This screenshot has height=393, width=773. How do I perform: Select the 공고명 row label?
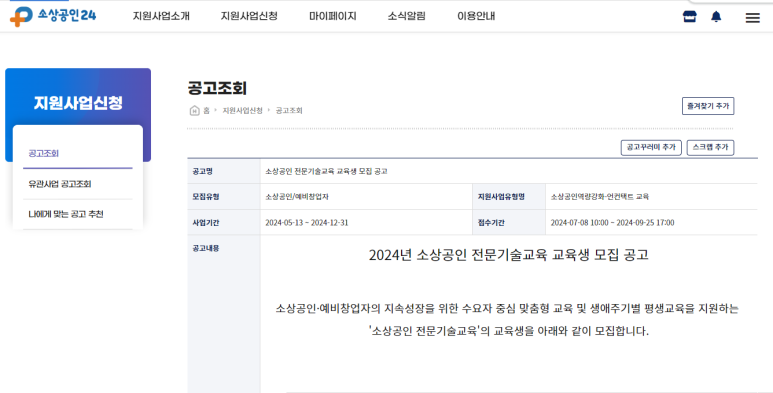[202, 172]
